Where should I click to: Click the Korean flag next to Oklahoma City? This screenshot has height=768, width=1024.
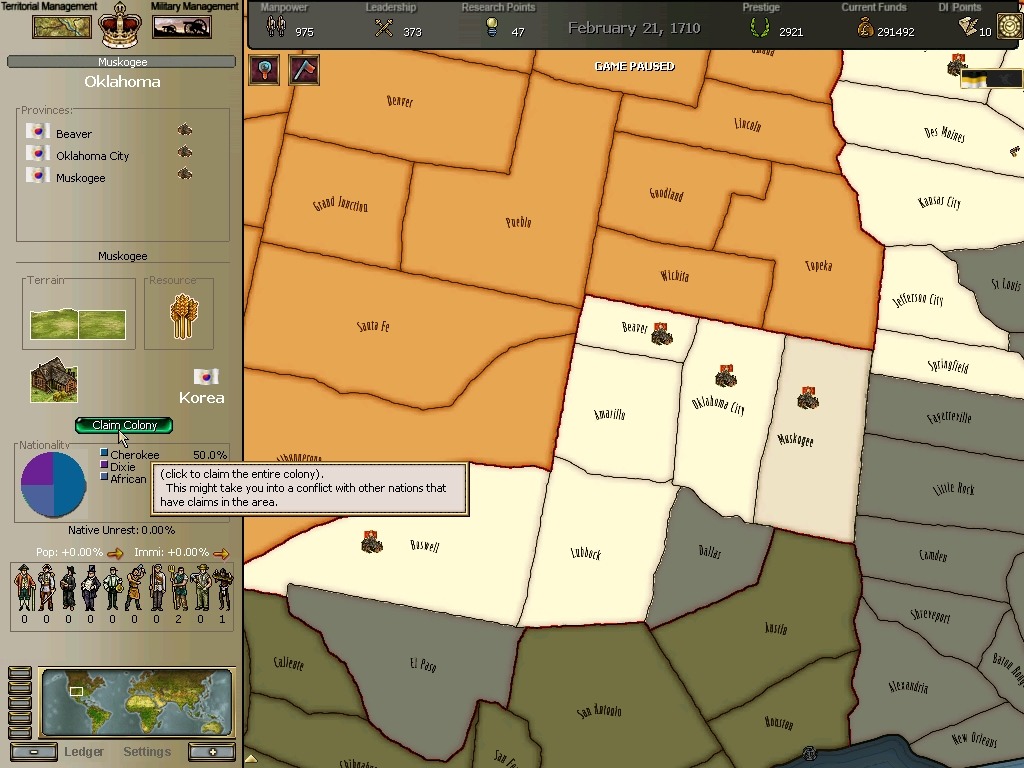coord(38,153)
